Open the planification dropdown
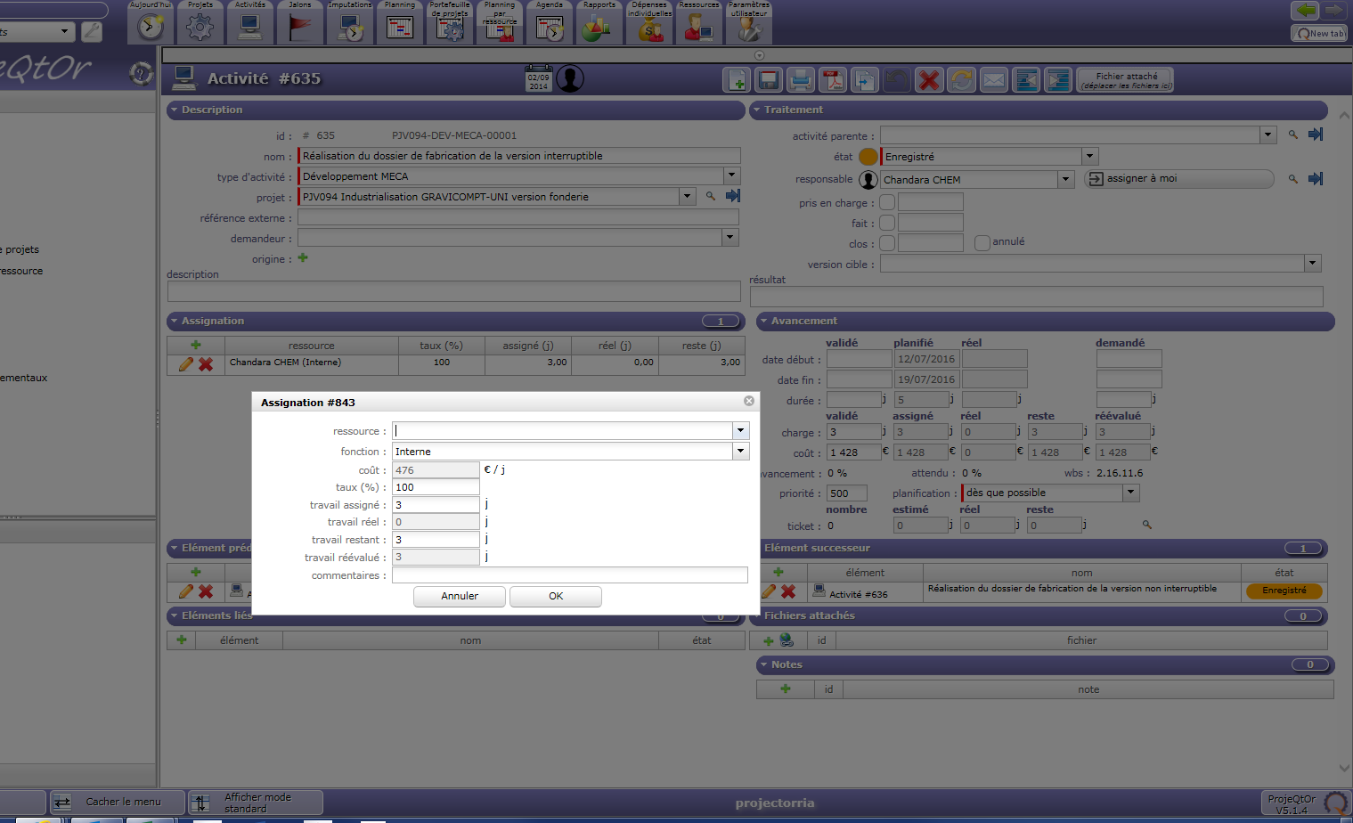 click(x=1130, y=493)
